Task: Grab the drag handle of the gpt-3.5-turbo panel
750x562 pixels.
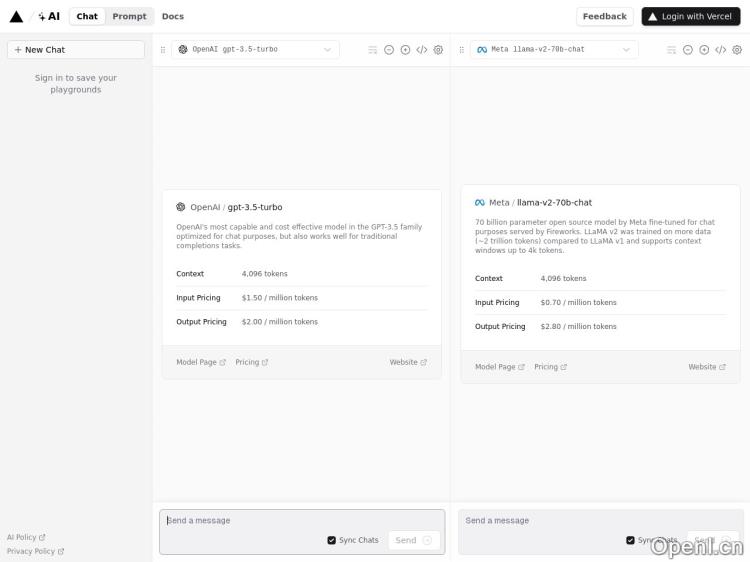Action: [163, 50]
